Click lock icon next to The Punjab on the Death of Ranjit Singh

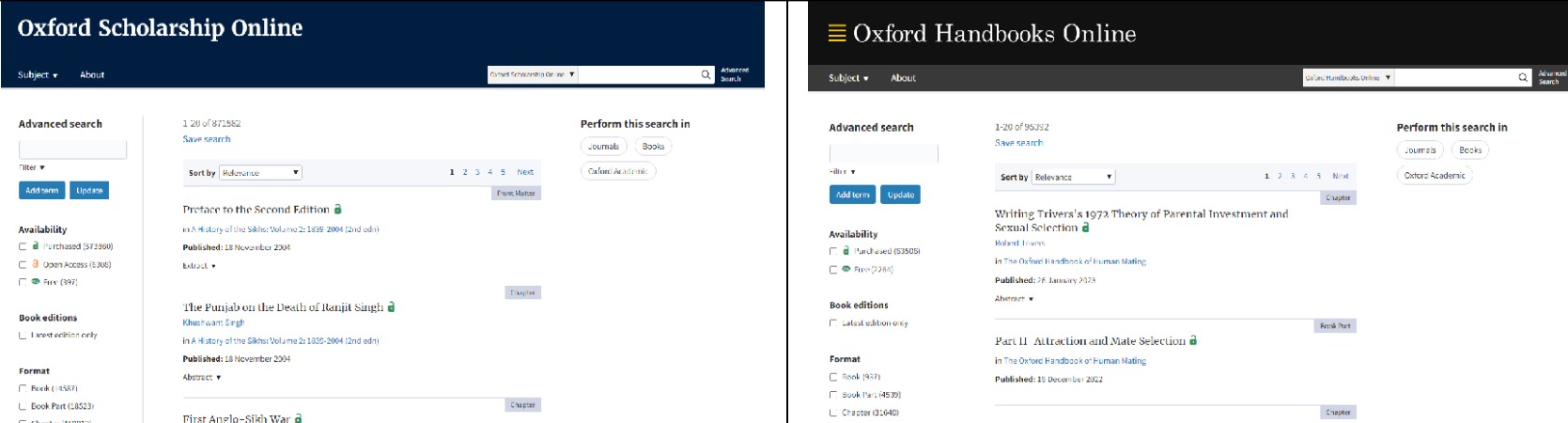coord(392,306)
